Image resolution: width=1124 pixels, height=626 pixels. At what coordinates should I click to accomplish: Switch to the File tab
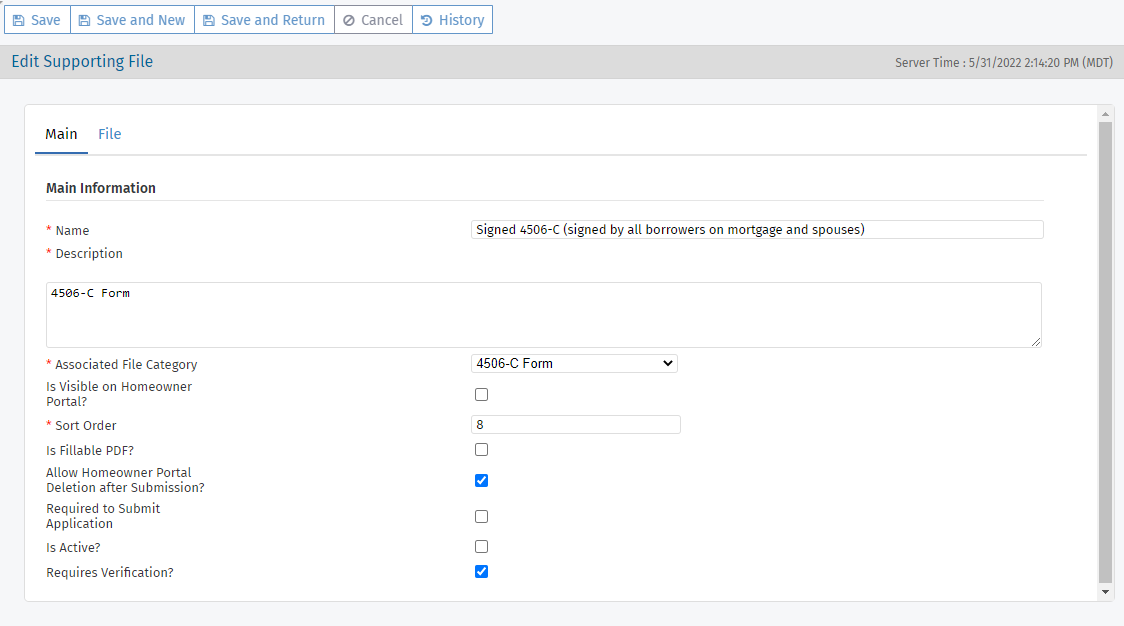pyautogui.click(x=109, y=134)
